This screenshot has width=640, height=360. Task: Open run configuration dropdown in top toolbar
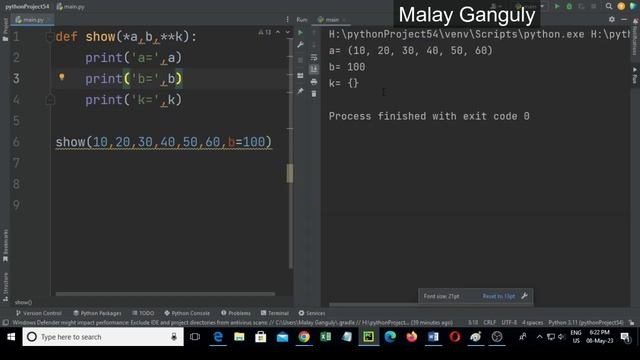pyautogui.click(x=530, y=7)
